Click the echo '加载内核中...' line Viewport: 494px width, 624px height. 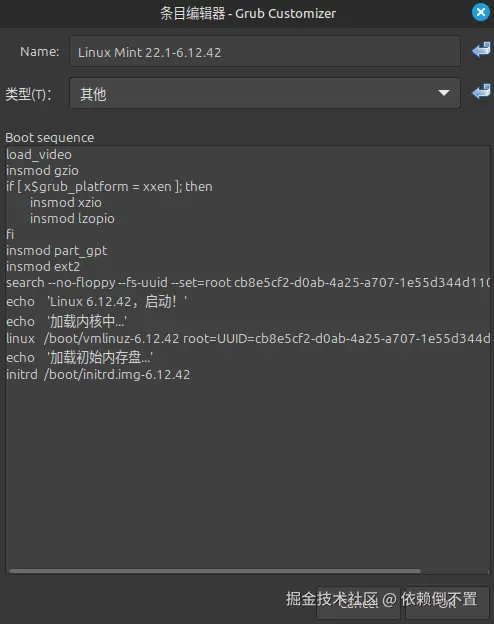pyautogui.click(x=66, y=321)
